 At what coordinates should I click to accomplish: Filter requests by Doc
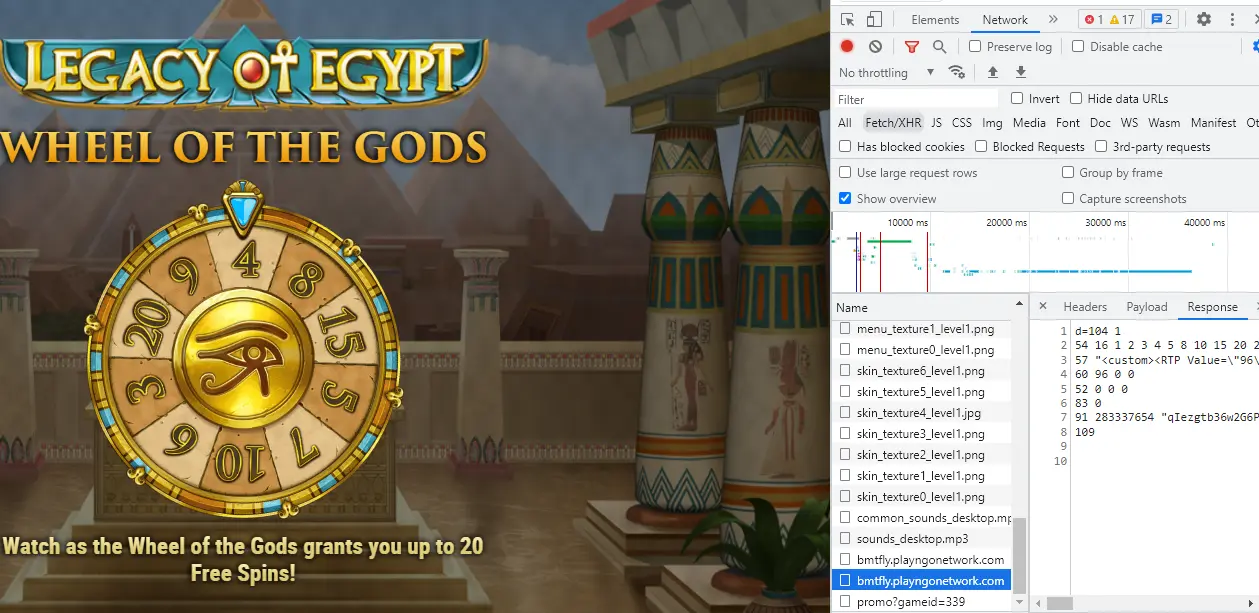(x=1100, y=123)
